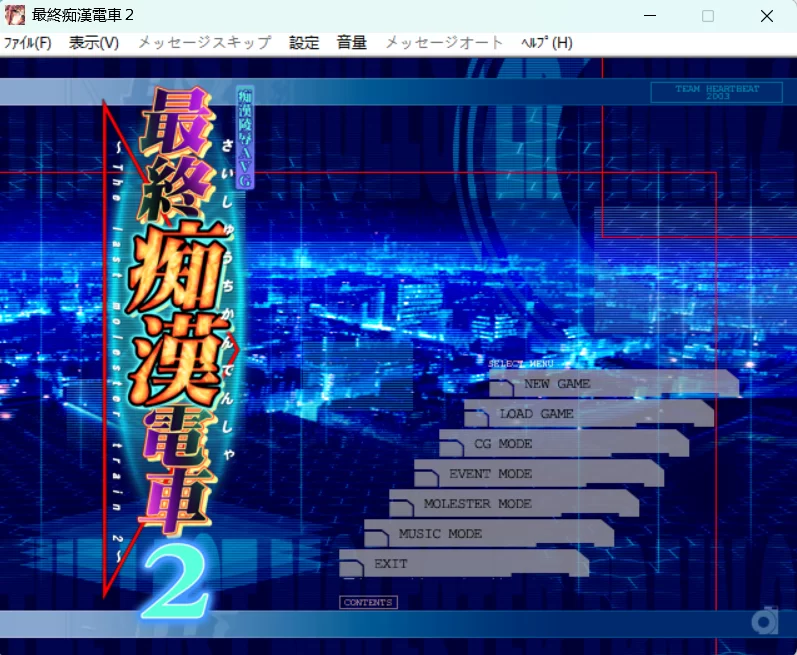
Task: Click the メッセージスキップ menu item
Action: (205, 43)
